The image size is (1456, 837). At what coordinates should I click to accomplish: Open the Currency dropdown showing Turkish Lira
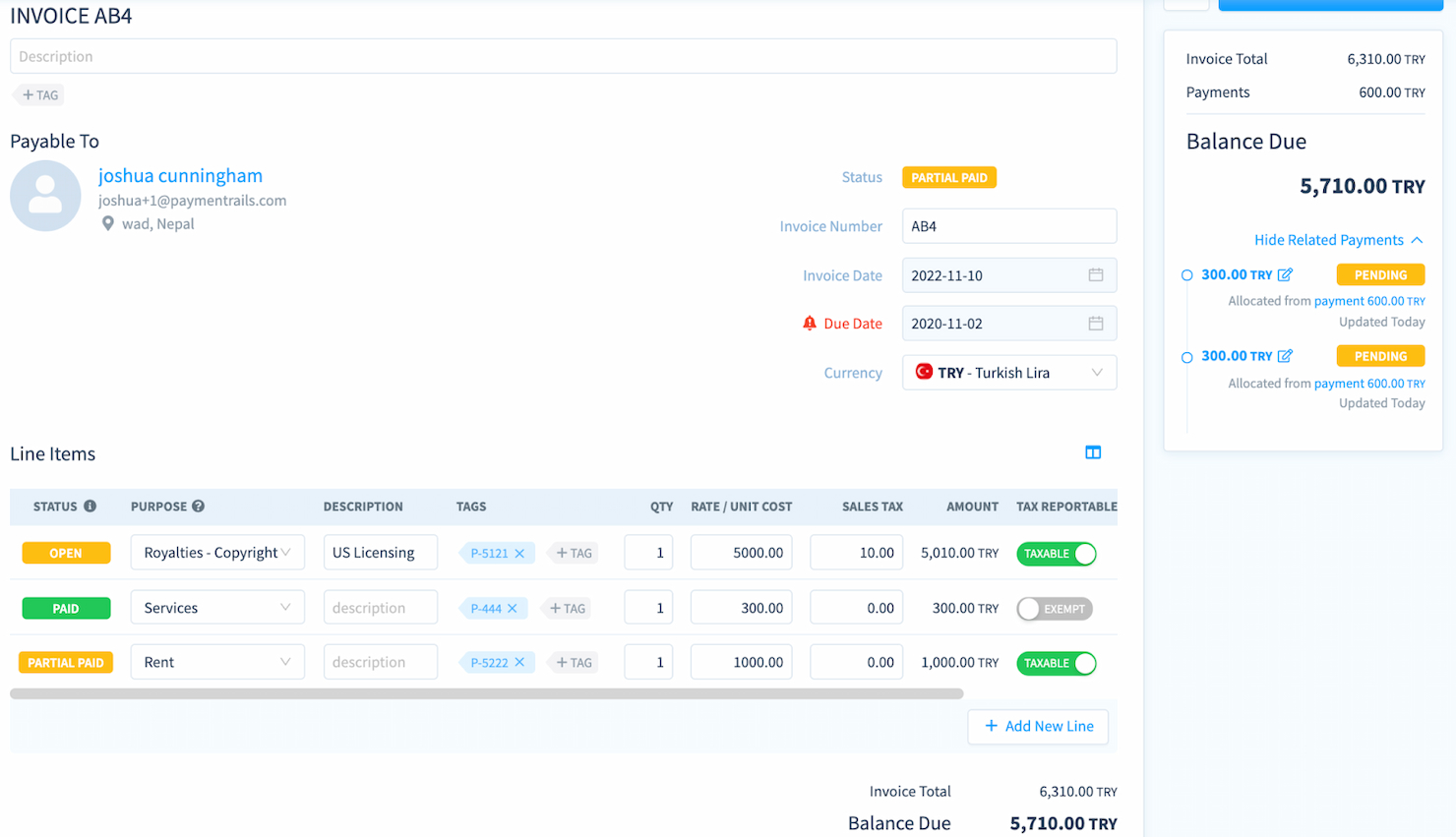1008,372
